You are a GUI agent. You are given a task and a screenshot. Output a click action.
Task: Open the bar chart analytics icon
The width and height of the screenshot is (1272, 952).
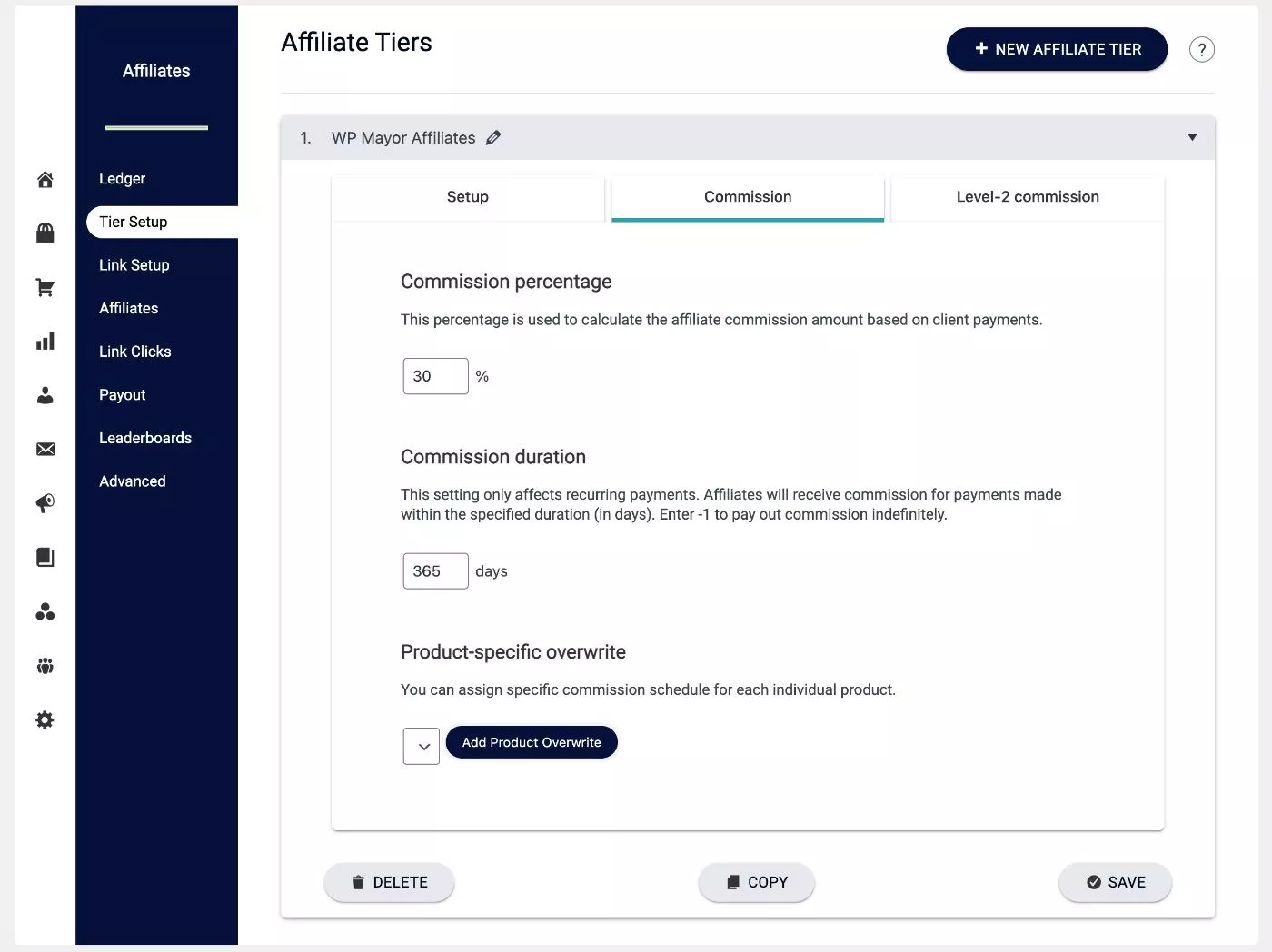[x=45, y=342]
